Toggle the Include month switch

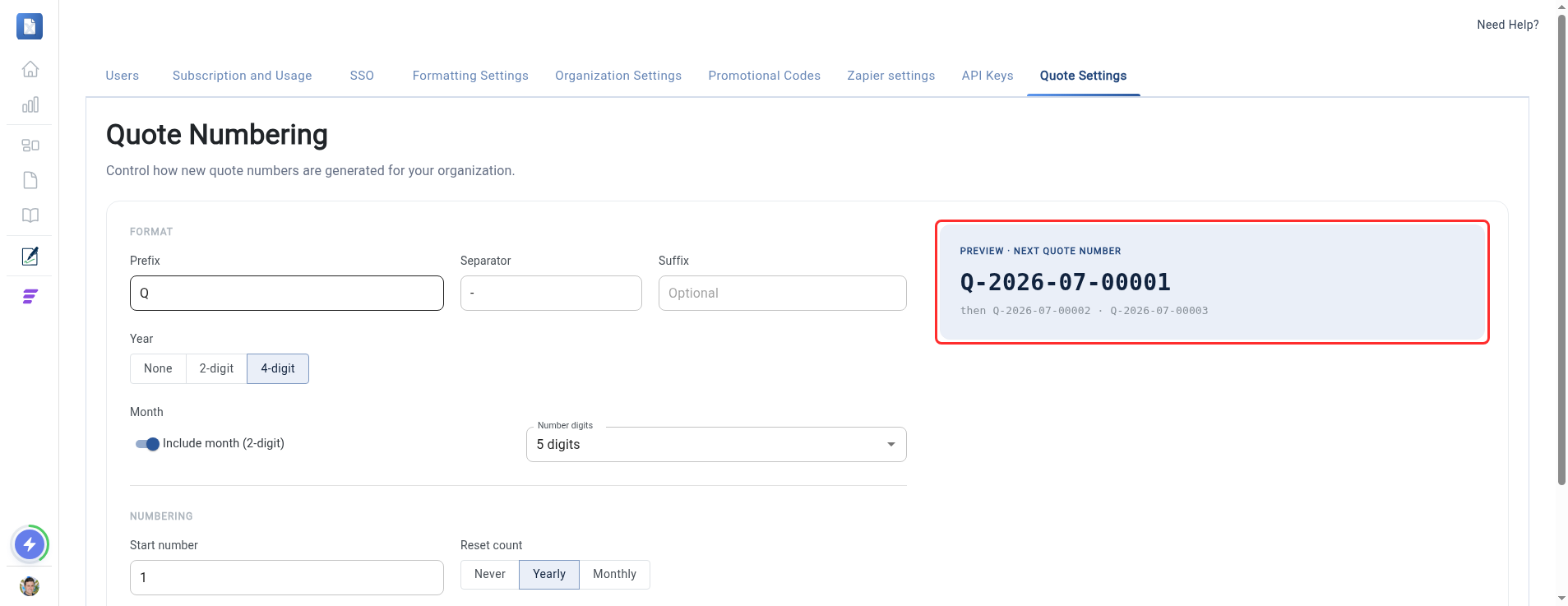pyautogui.click(x=147, y=444)
